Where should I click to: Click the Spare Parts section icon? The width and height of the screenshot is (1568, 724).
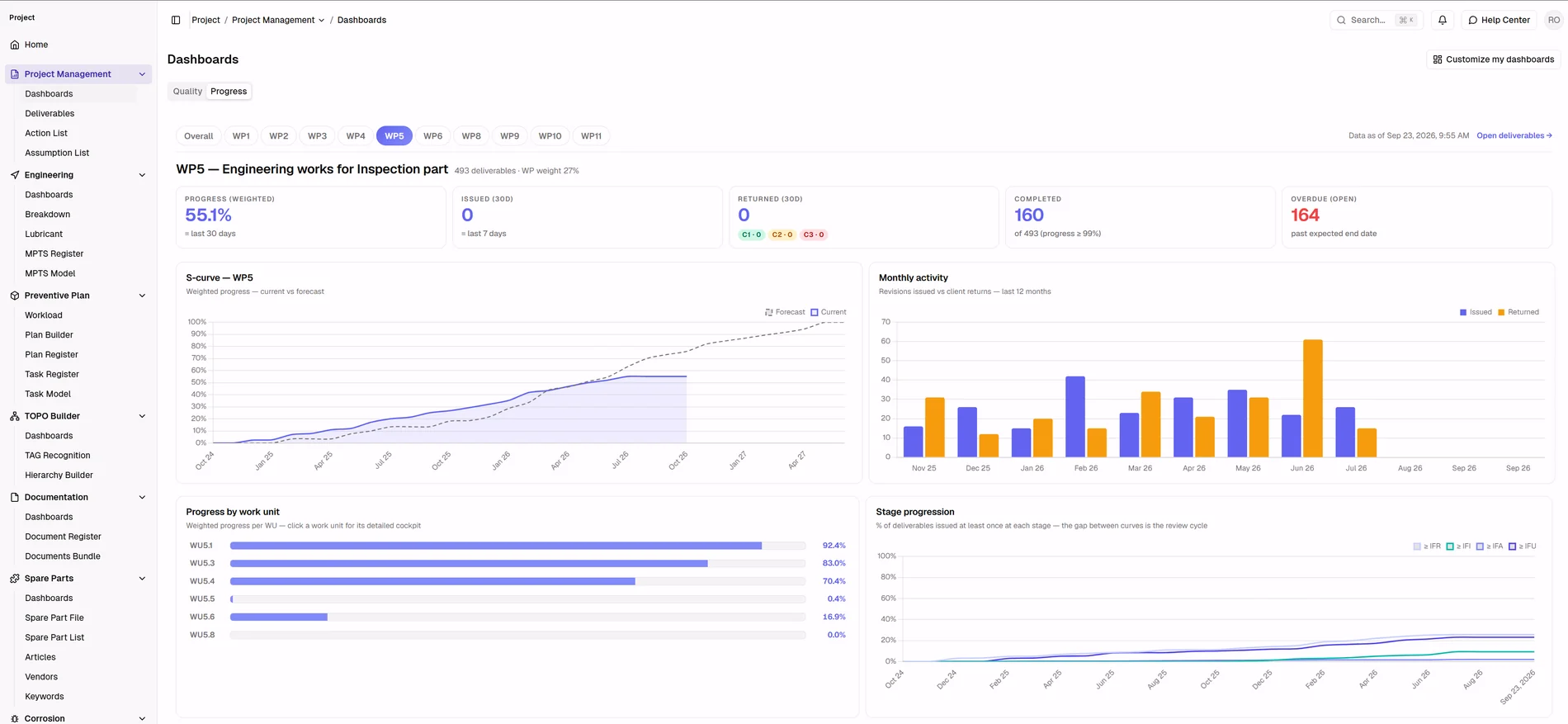(15, 579)
